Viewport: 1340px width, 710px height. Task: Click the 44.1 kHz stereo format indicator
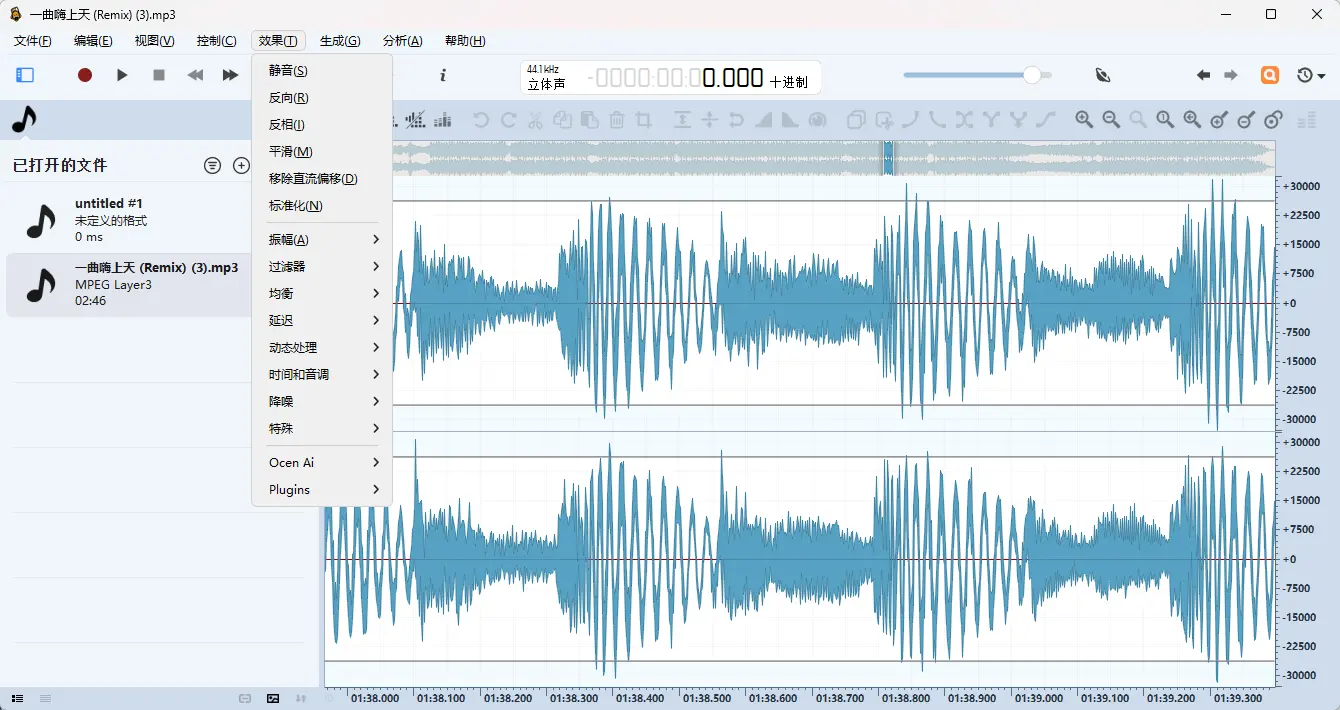pyautogui.click(x=545, y=77)
